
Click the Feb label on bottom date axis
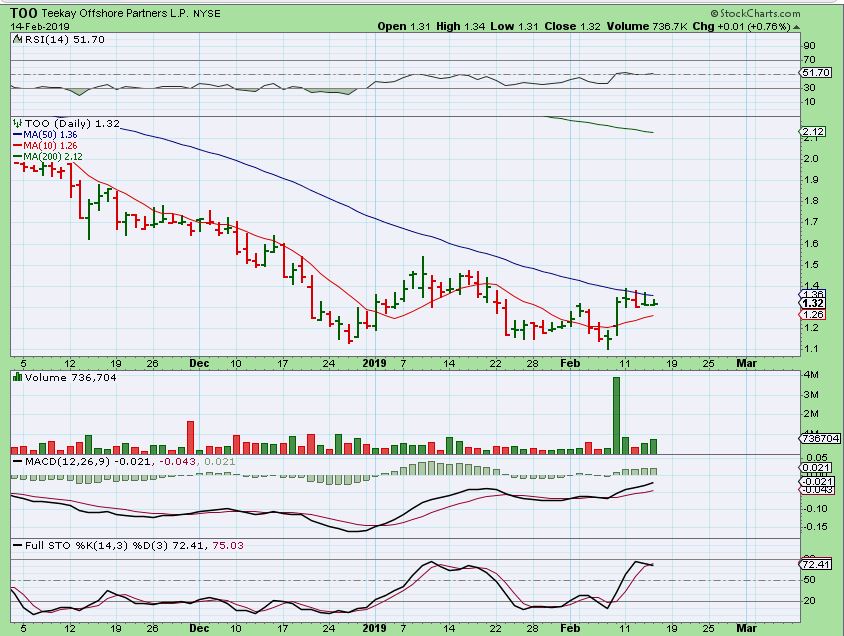point(571,628)
